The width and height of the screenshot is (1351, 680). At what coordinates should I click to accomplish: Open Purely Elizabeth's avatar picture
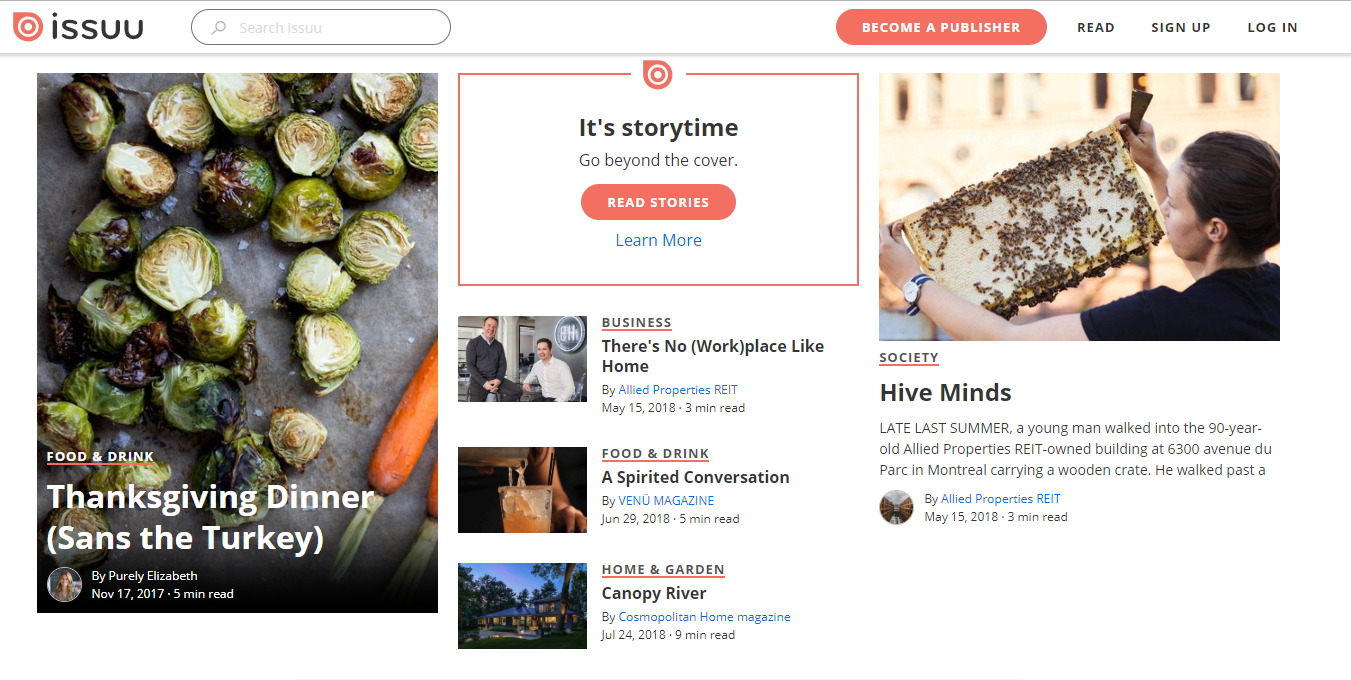tap(64, 584)
